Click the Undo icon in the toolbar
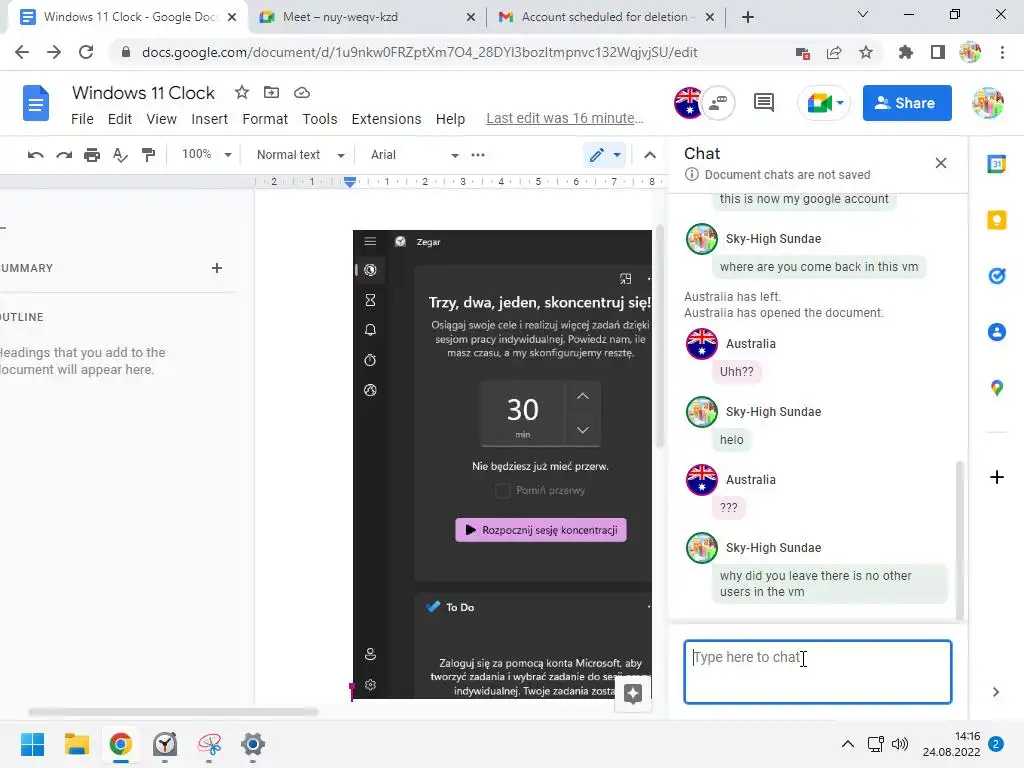1024x768 pixels. [35, 155]
